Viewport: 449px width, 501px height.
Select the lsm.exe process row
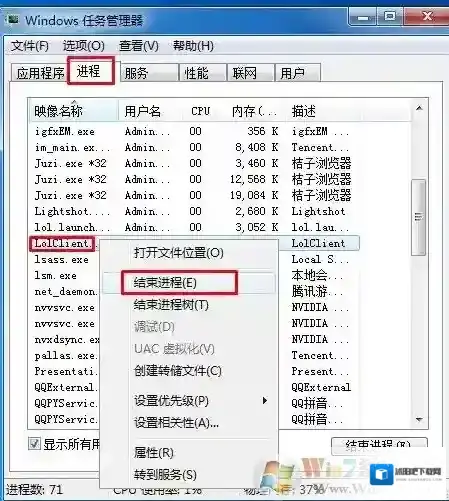[x=65, y=275]
